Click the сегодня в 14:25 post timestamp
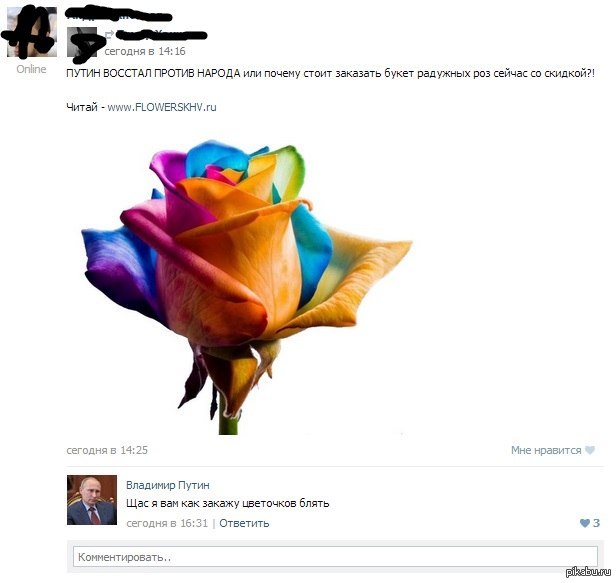The height and width of the screenshot is (583, 616). 107,450
